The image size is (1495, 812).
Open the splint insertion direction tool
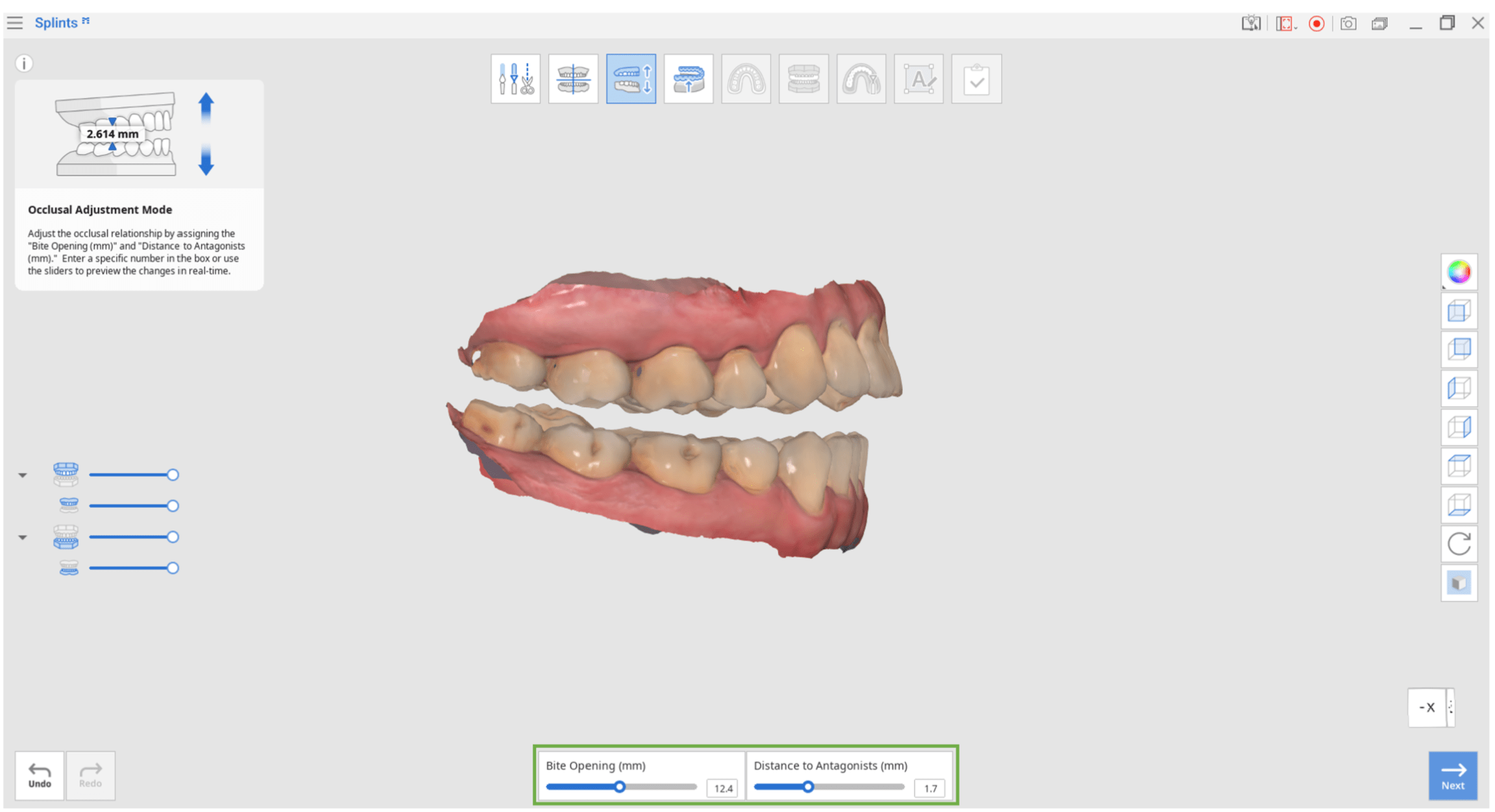(x=688, y=78)
